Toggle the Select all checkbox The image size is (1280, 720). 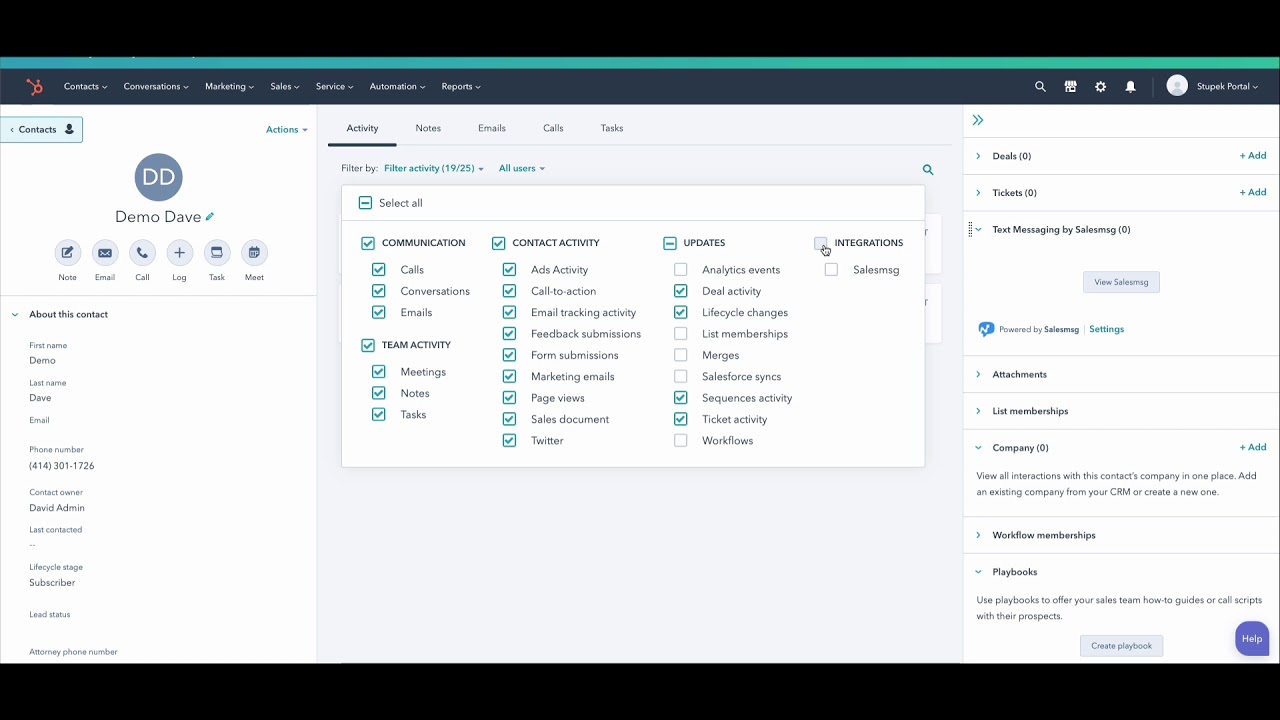[365, 203]
